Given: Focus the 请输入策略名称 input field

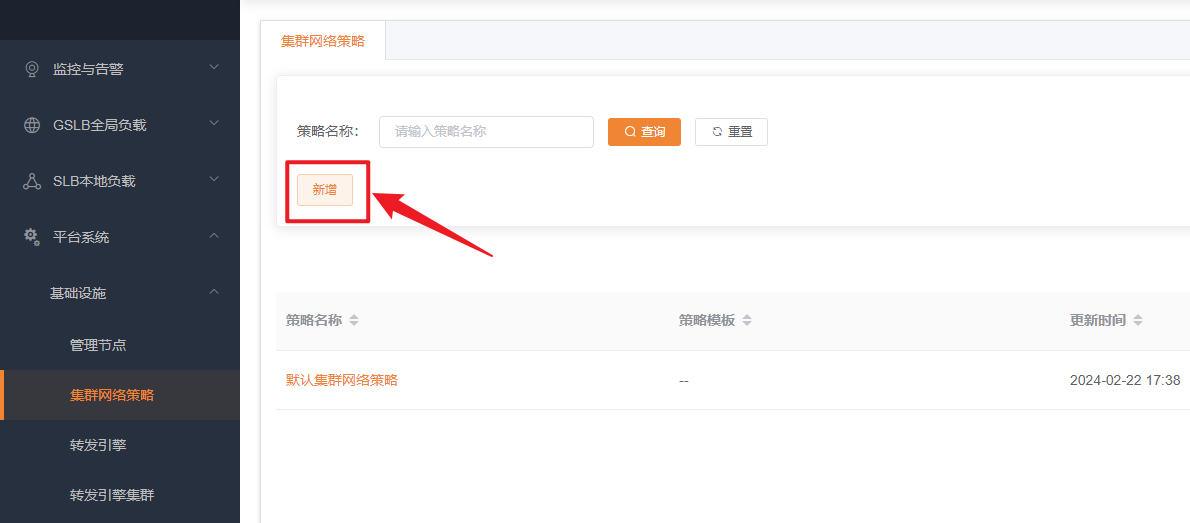Looking at the screenshot, I should [486, 131].
